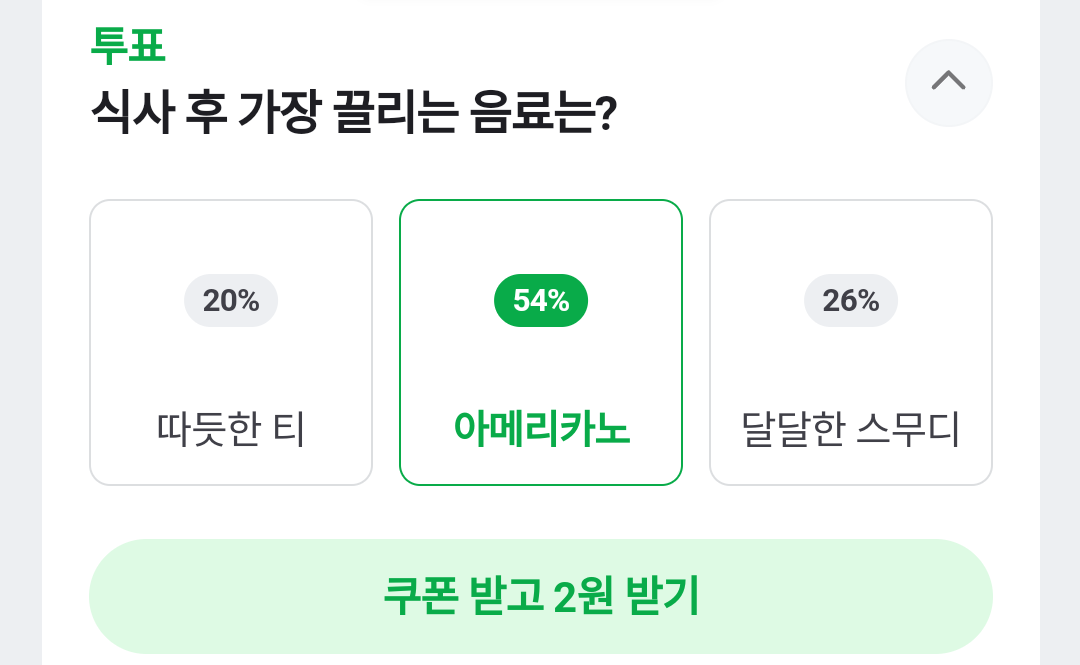Click the green 54% result badge
Viewport: 1080px width, 665px height.
tap(541, 300)
